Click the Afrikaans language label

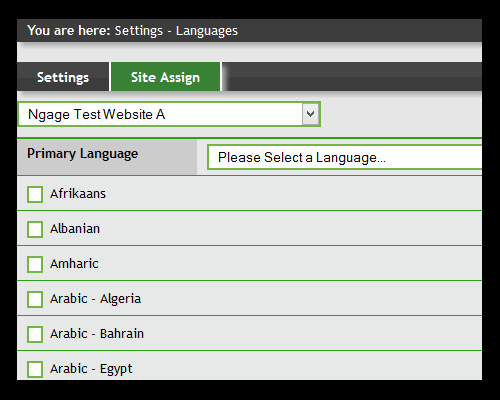point(78,194)
